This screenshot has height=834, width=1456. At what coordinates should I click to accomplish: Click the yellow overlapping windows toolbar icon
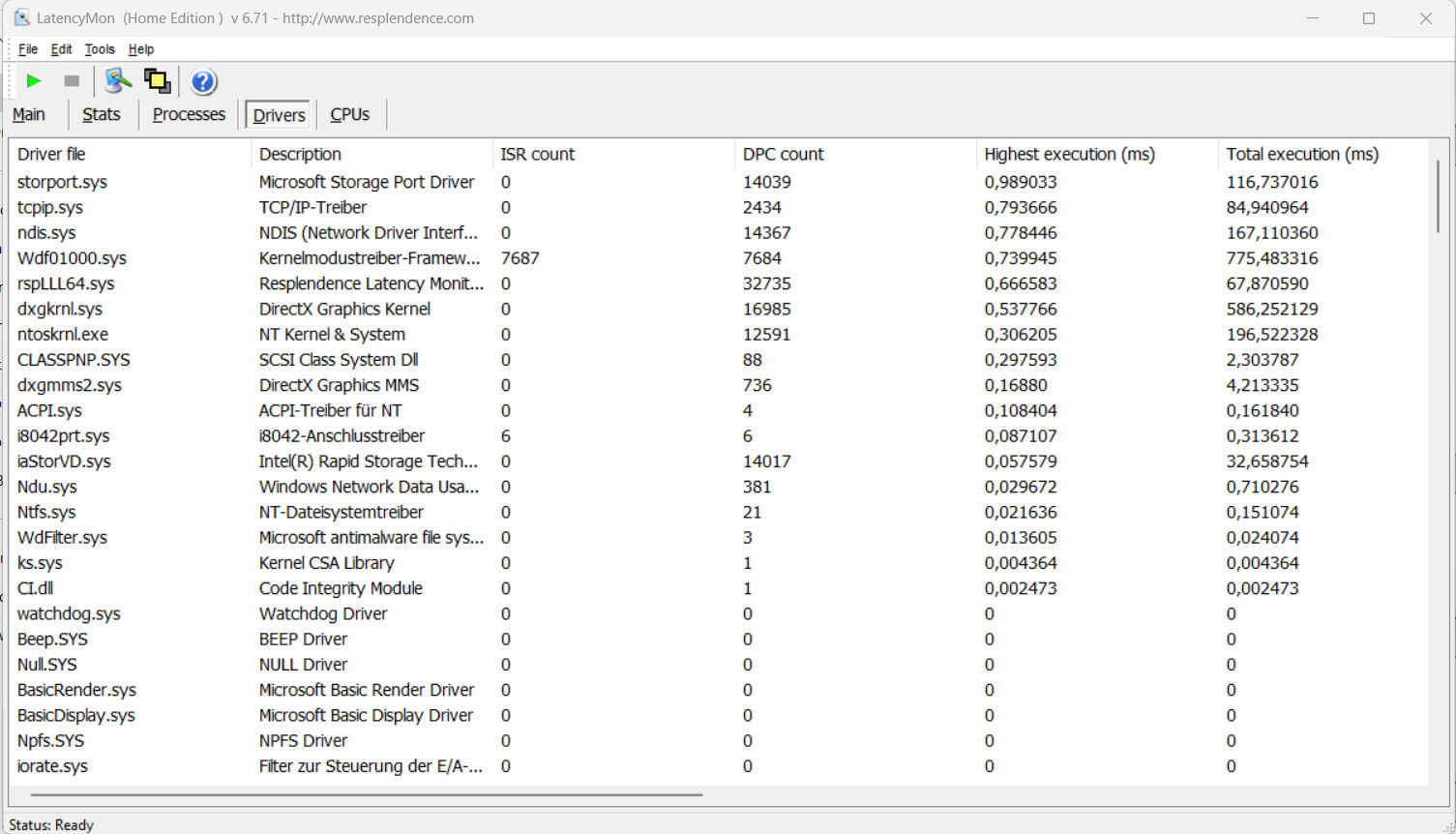[157, 81]
